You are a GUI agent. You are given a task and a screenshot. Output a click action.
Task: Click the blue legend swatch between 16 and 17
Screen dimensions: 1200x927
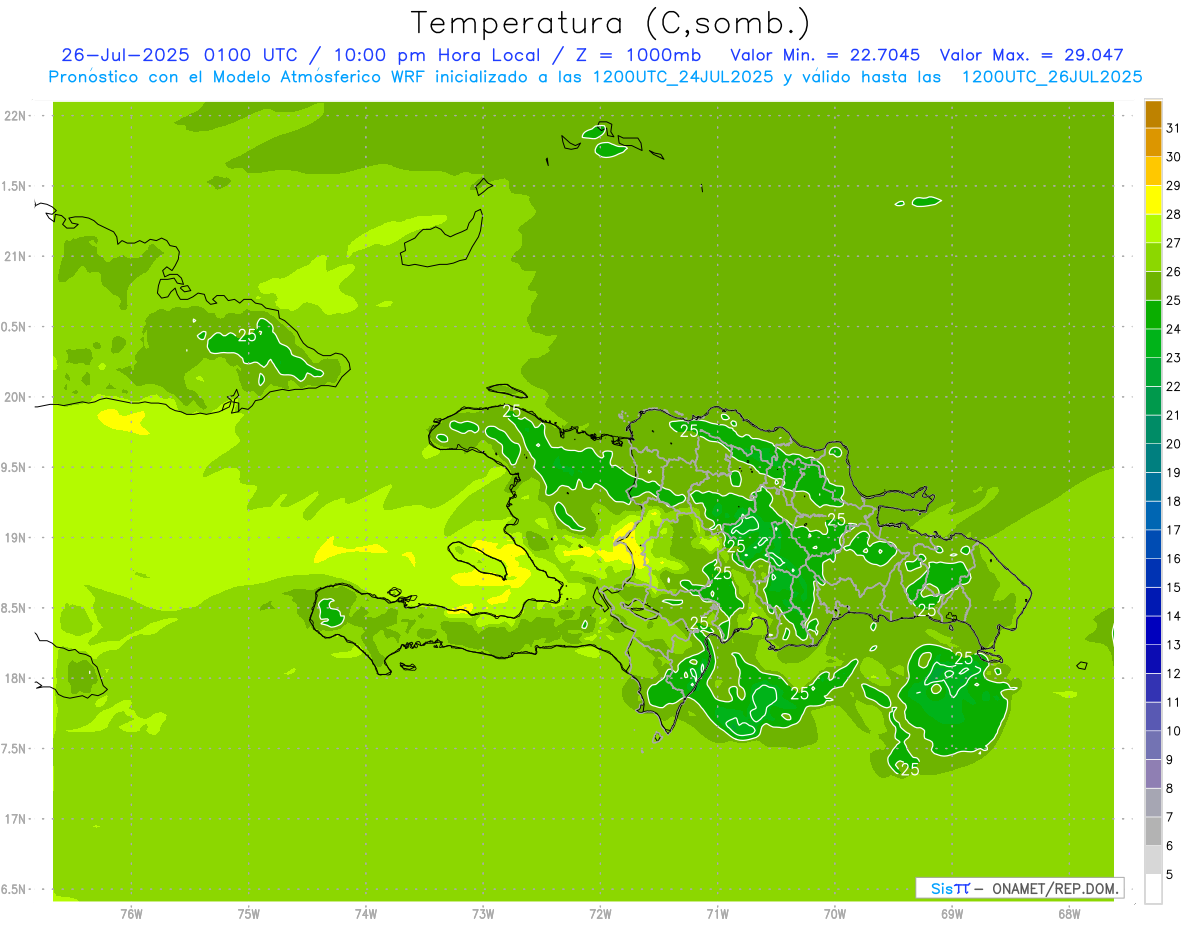tap(1153, 544)
